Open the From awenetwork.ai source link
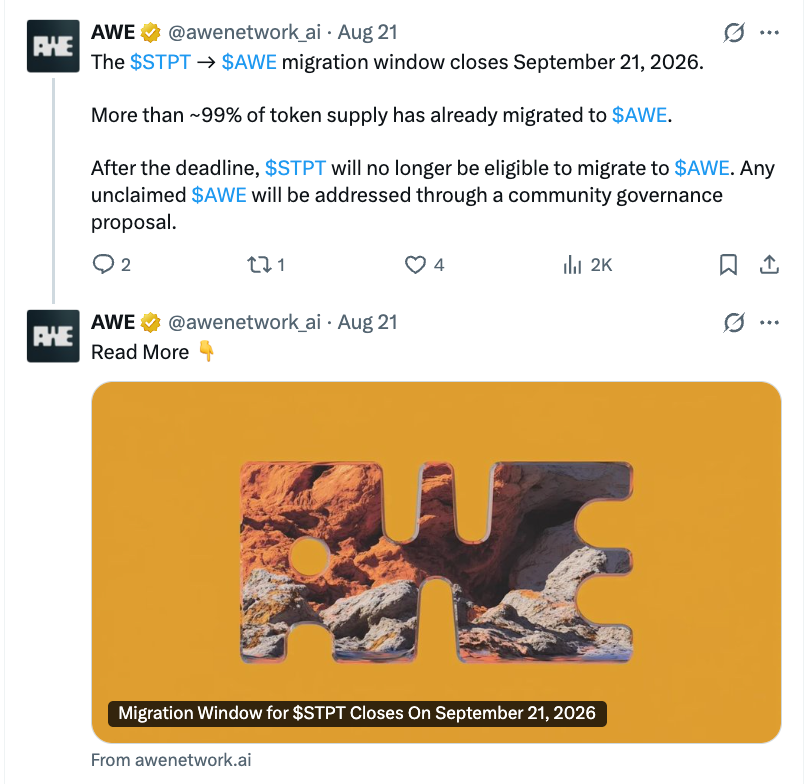This screenshot has width=806, height=784. pyautogui.click(x=171, y=760)
